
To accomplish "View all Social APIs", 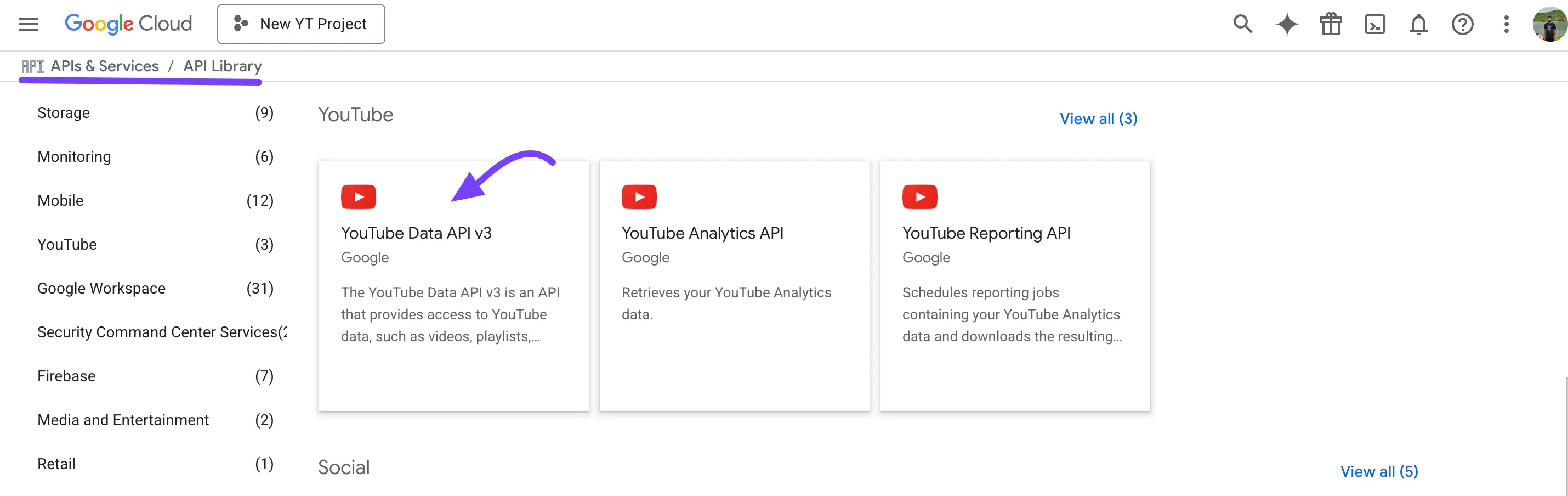I will coord(1379,471).
